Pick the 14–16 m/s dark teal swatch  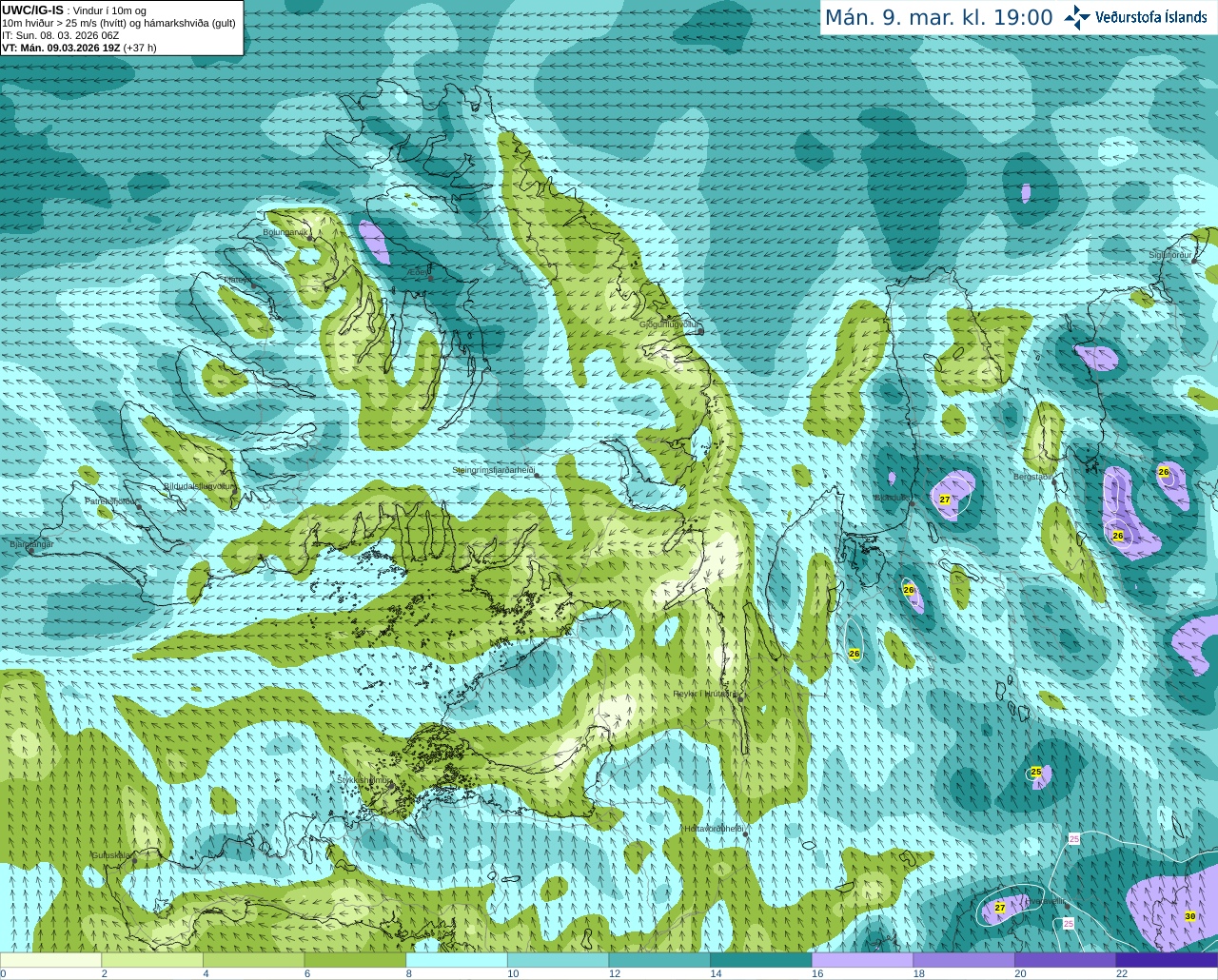coord(761,960)
